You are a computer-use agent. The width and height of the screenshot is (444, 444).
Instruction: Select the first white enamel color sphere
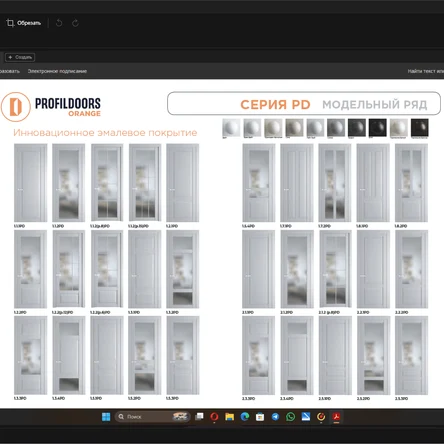pyautogui.click(x=231, y=128)
